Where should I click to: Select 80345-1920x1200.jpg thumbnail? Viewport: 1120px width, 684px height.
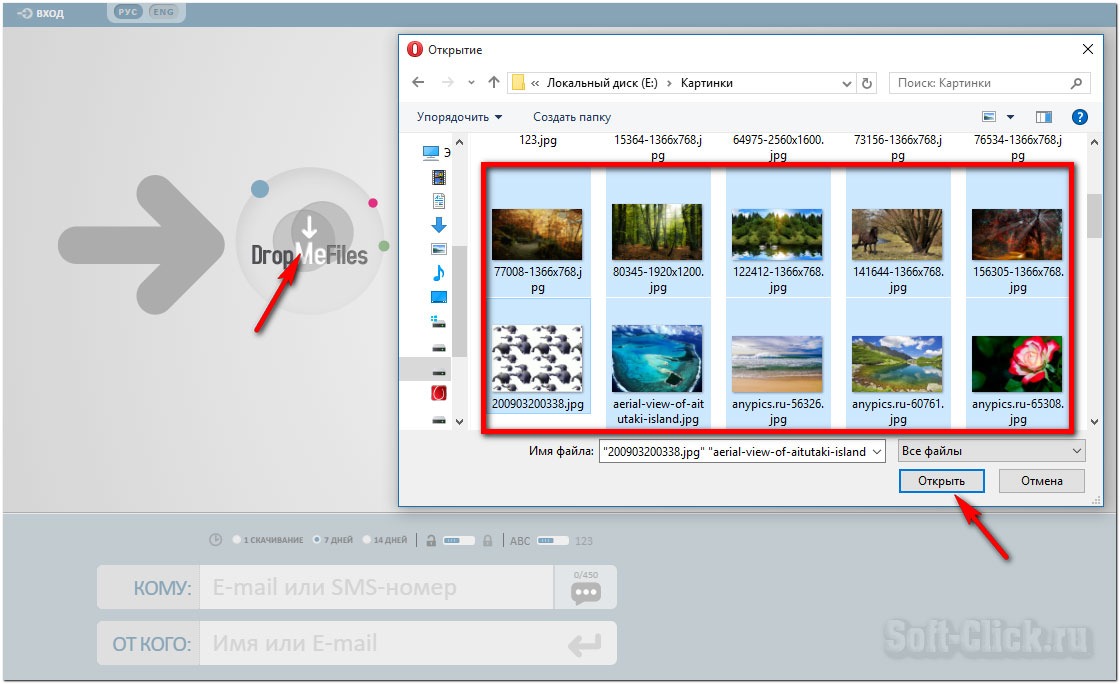657,231
